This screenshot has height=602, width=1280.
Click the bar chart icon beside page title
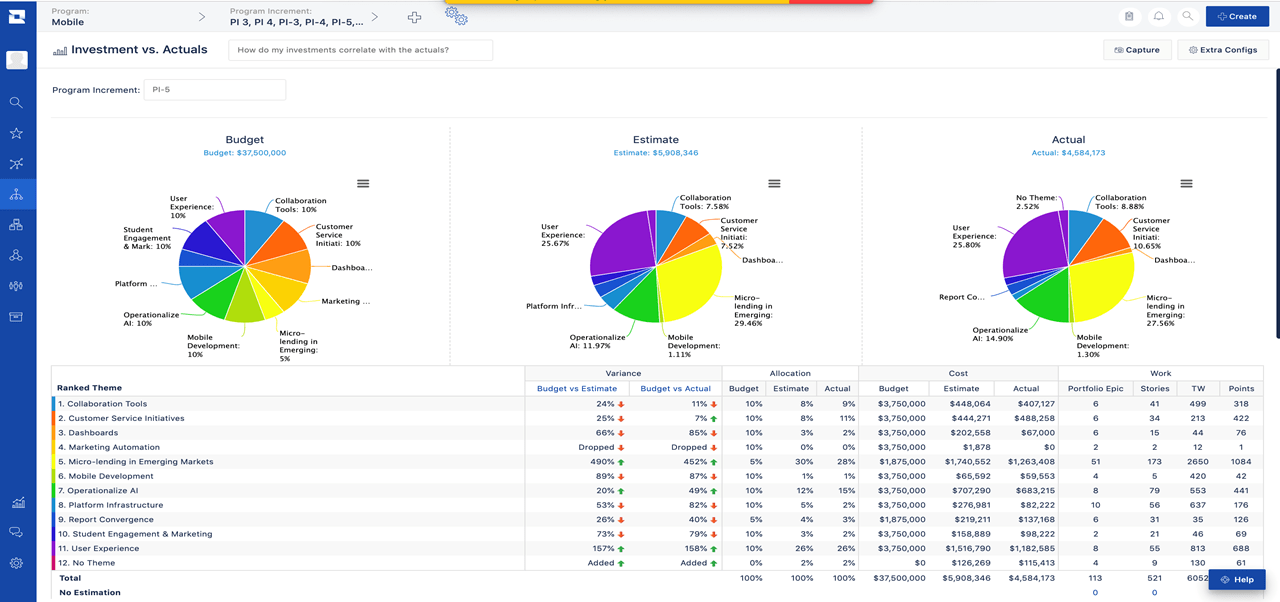pyautogui.click(x=59, y=50)
